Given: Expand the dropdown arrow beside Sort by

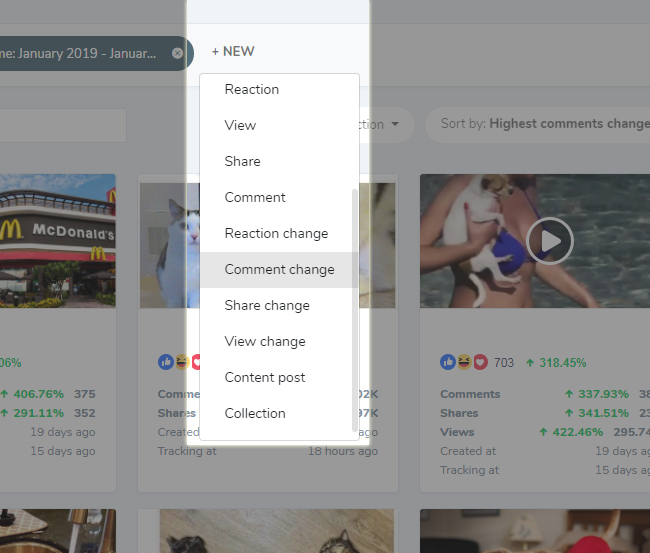Looking at the screenshot, I should point(395,124).
